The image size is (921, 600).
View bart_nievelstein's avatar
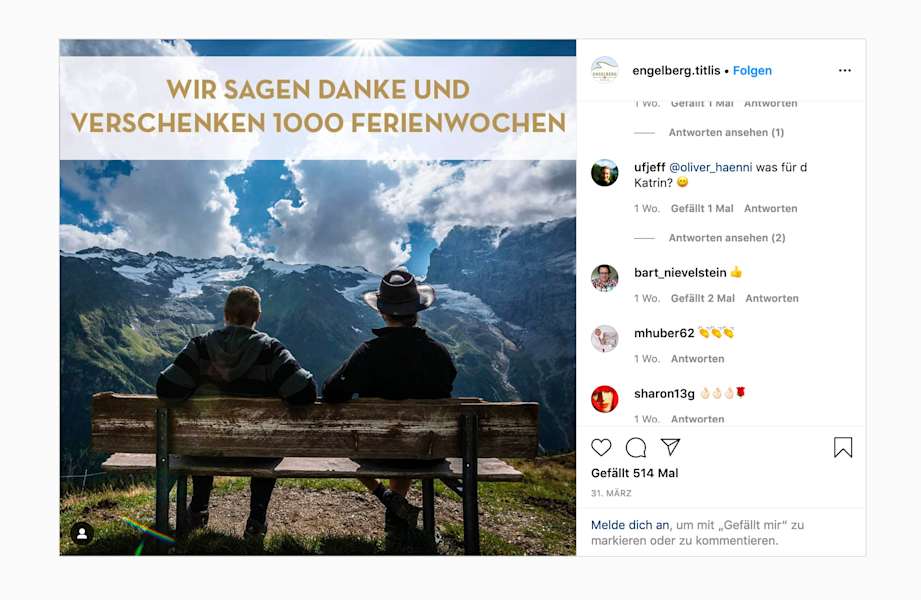pos(604,279)
